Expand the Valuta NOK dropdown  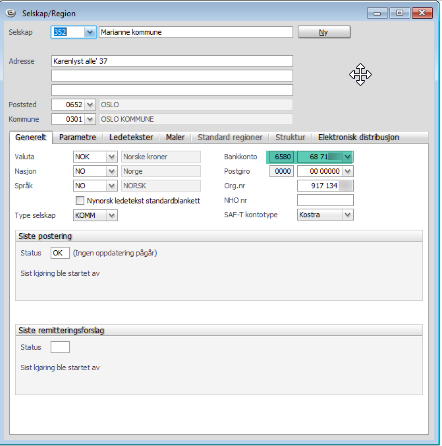pos(112,157)
